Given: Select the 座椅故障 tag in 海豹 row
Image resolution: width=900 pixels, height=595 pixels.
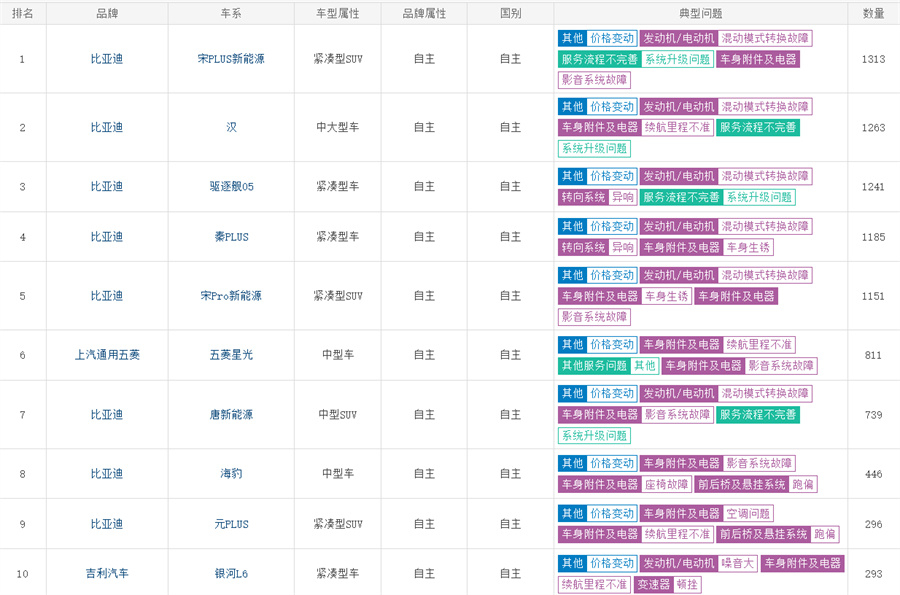Looking at the screenshot, I should click(666, 484).
